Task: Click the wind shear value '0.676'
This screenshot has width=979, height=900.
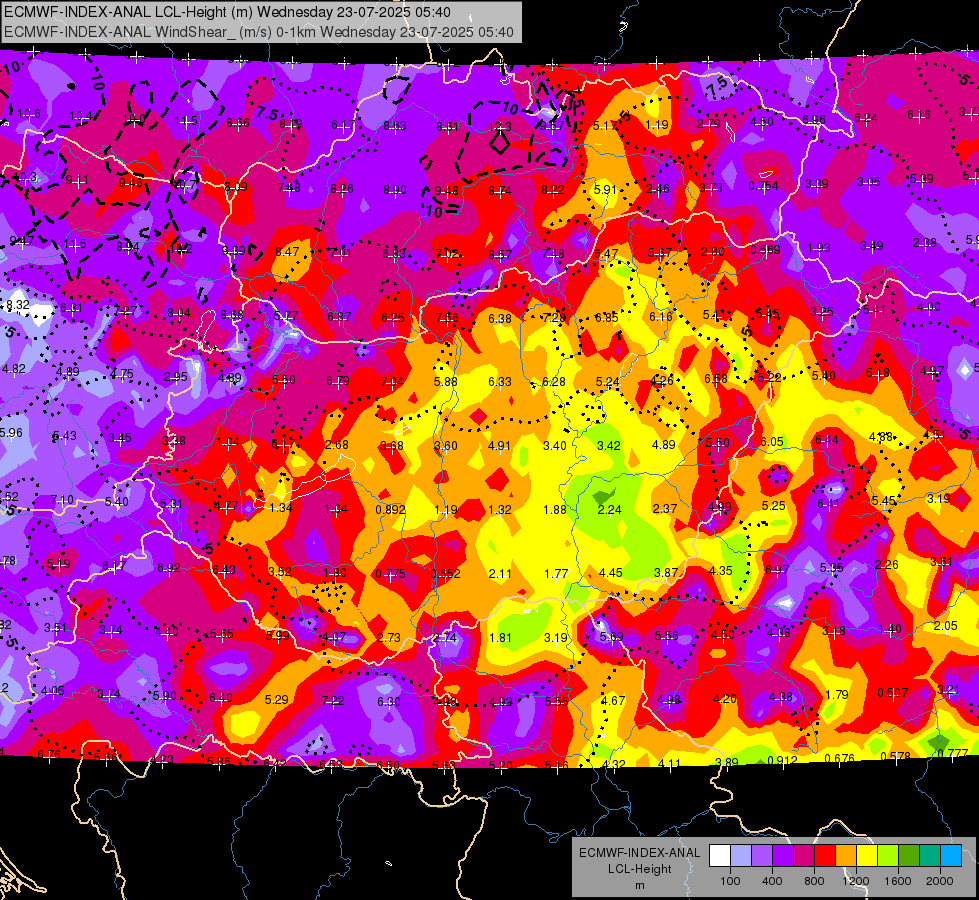Action: click(839, 758)
